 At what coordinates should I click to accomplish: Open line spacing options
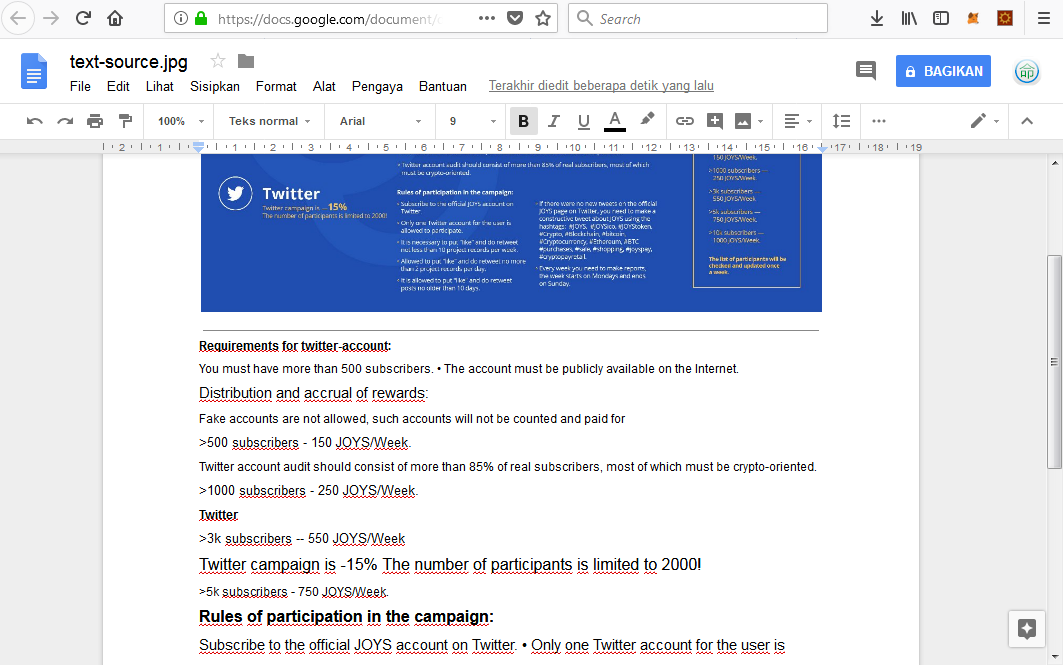[841, 121]
